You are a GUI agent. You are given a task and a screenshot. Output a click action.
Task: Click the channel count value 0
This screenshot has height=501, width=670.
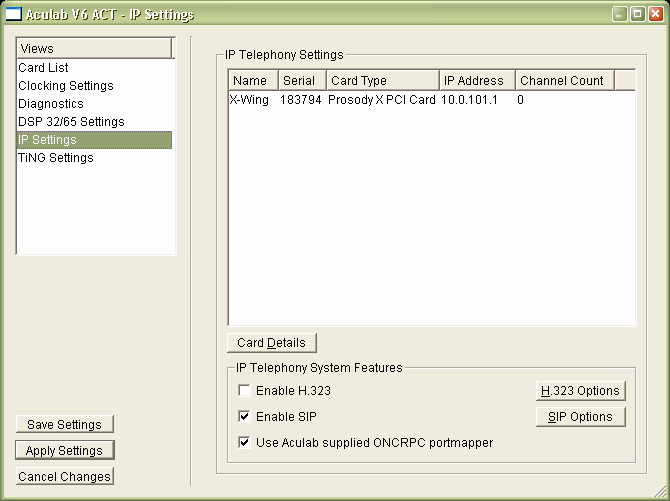(x=520, y=100)
